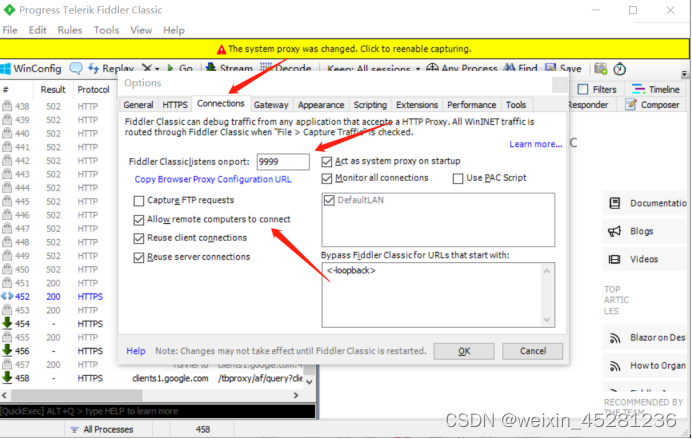Open the Help menu

tap(174, 30)
